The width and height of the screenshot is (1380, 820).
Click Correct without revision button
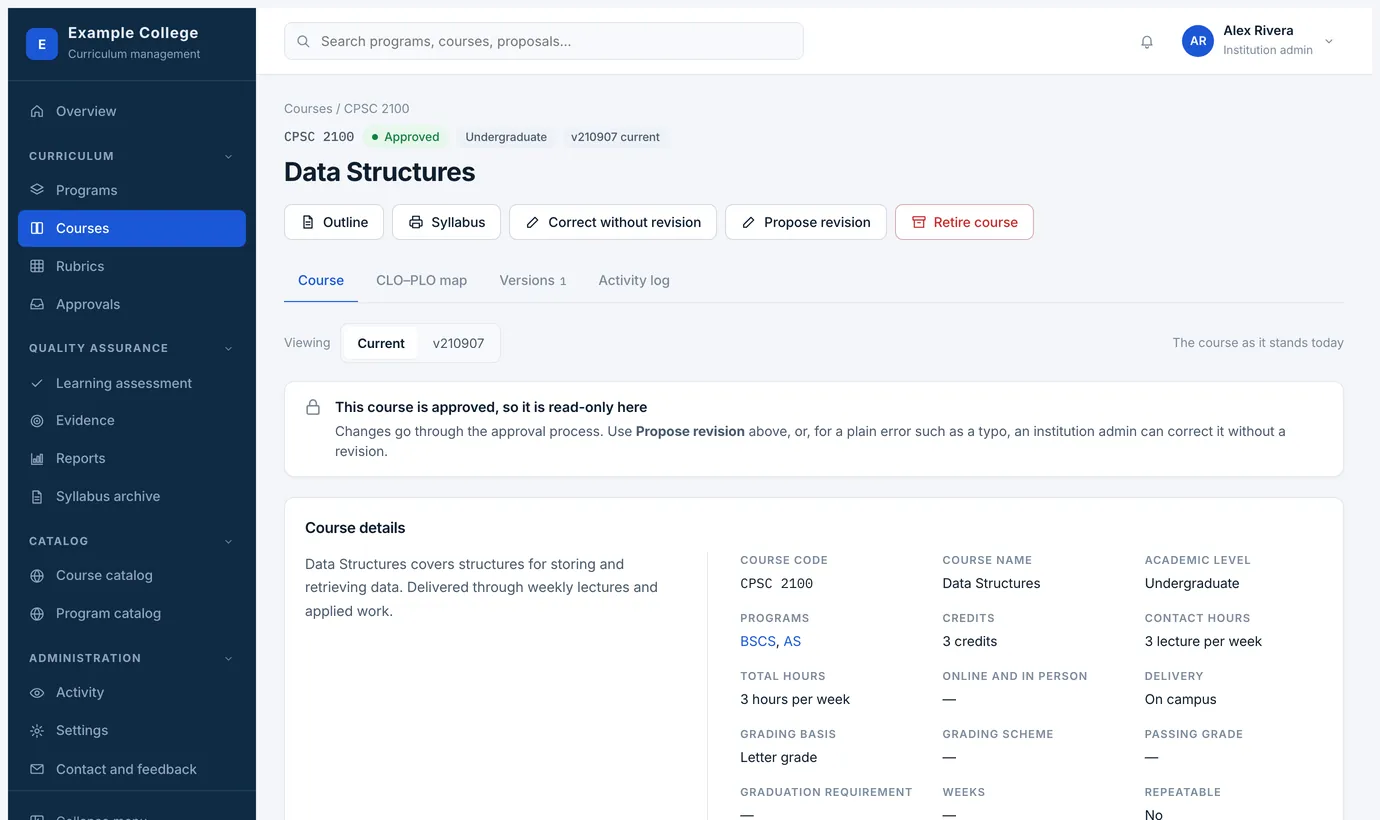pyautogui.click(x=613, y=222)
